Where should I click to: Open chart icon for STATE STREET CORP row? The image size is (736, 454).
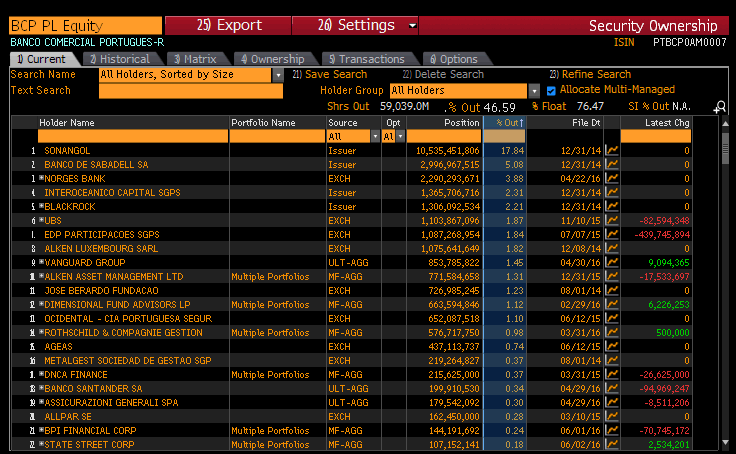point(612,444)
